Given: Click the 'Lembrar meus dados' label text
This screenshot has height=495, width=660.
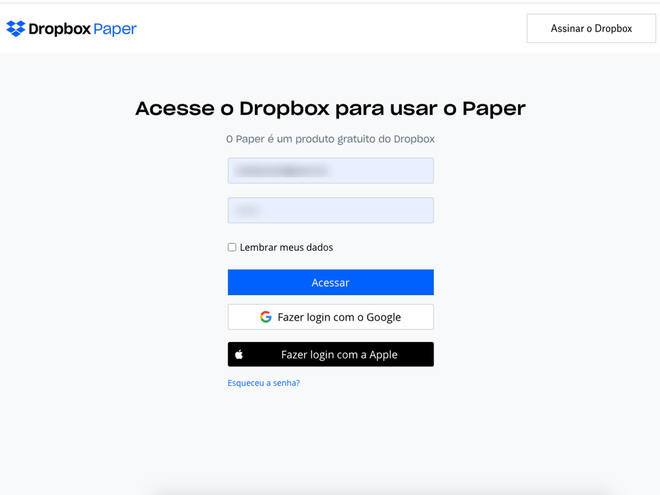Looking at the screenshot, I should (286, 247).
